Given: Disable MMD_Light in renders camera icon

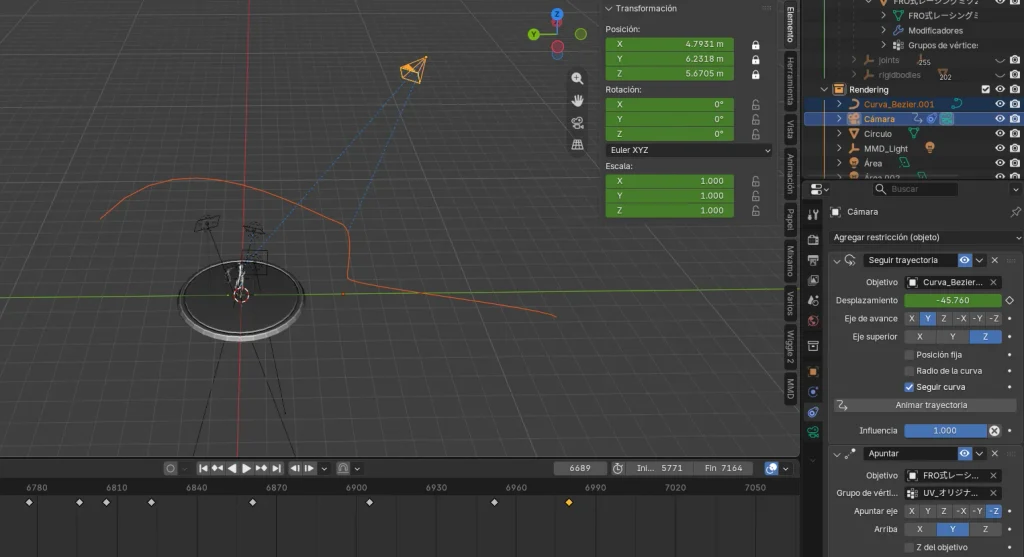Looking at the screenshot, I should [x=1015, y=148].
